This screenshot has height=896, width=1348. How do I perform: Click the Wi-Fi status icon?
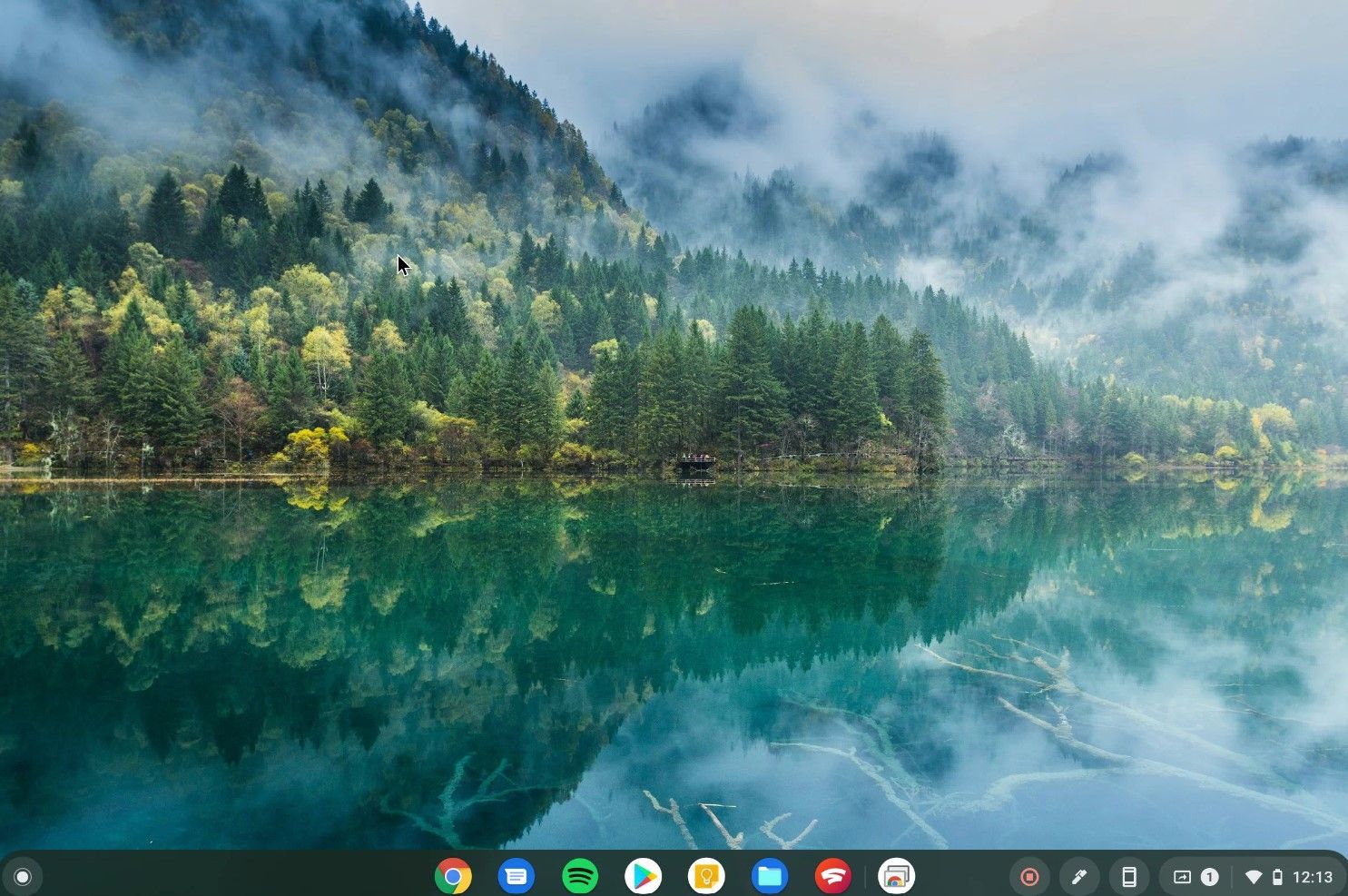(x=1254, y=877)
